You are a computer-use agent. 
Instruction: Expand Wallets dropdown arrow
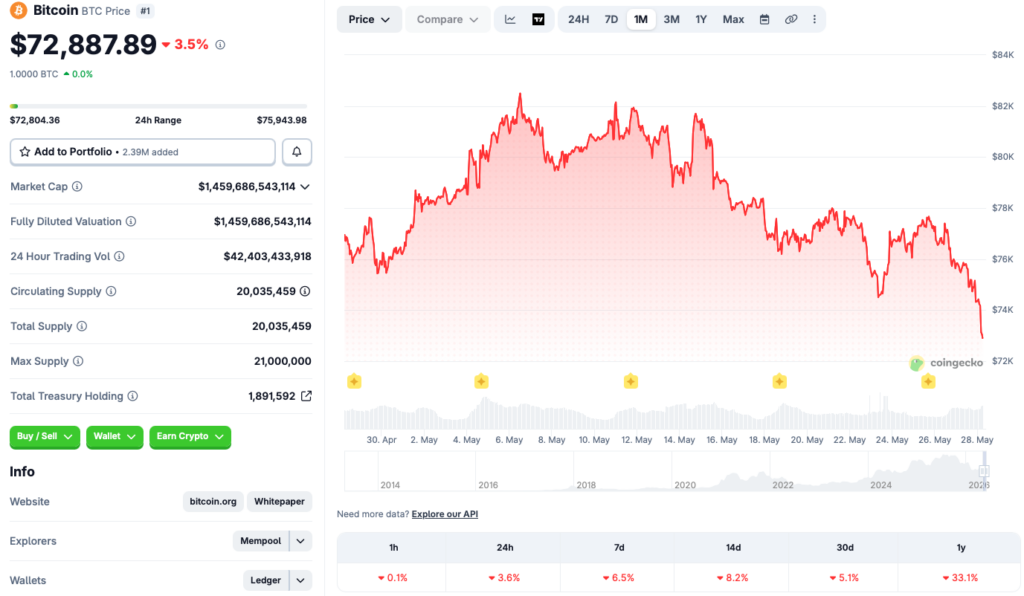300,580
